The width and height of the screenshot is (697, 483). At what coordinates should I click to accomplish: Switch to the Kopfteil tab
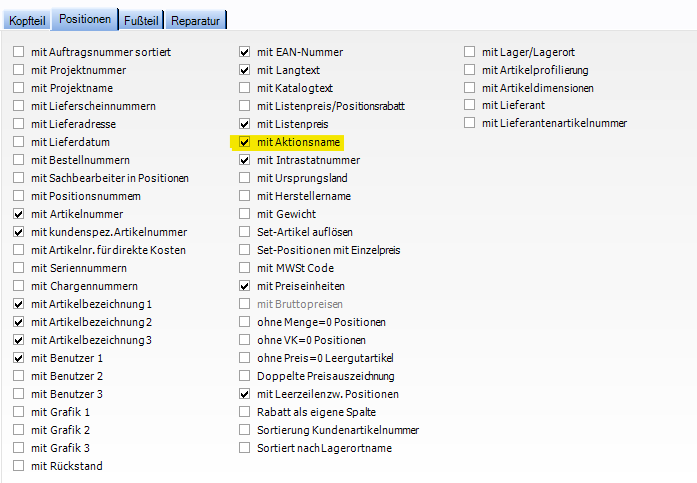click(x=28, y=21)
